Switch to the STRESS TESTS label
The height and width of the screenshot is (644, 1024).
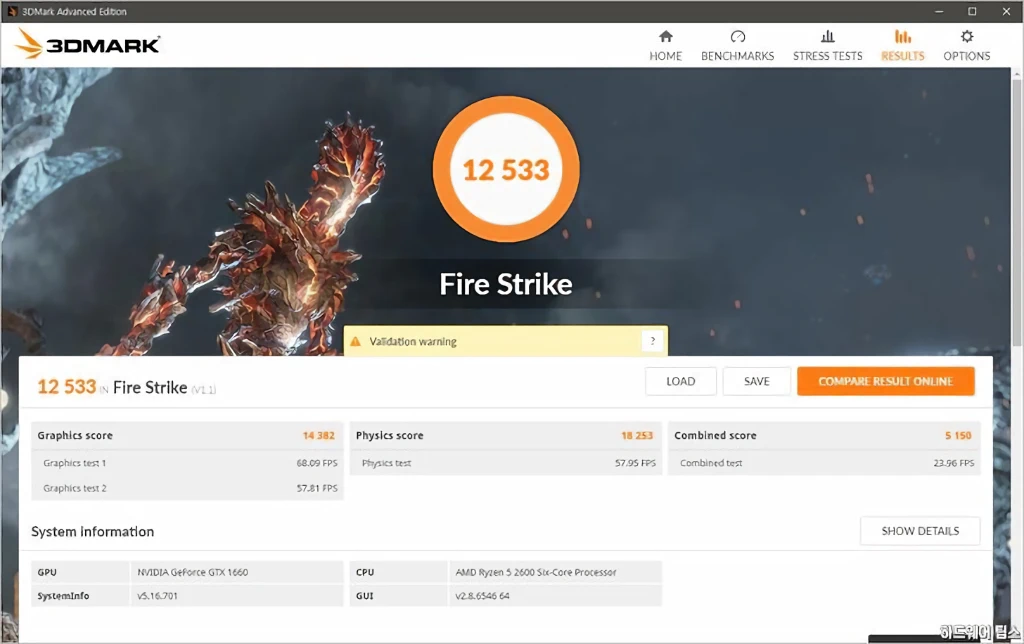pos(827,56)
